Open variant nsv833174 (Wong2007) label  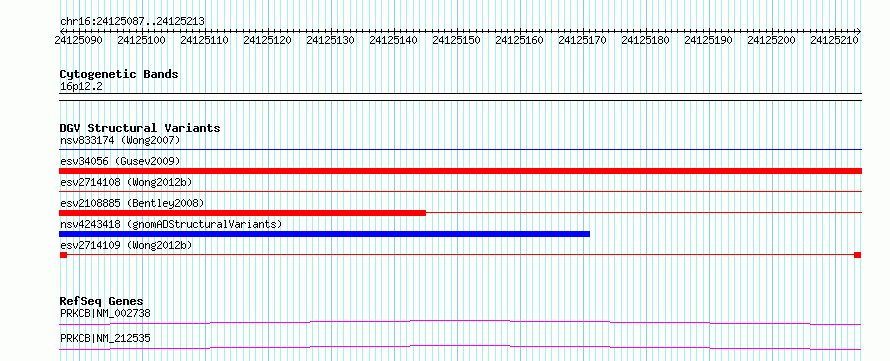(x=120, y=140)
